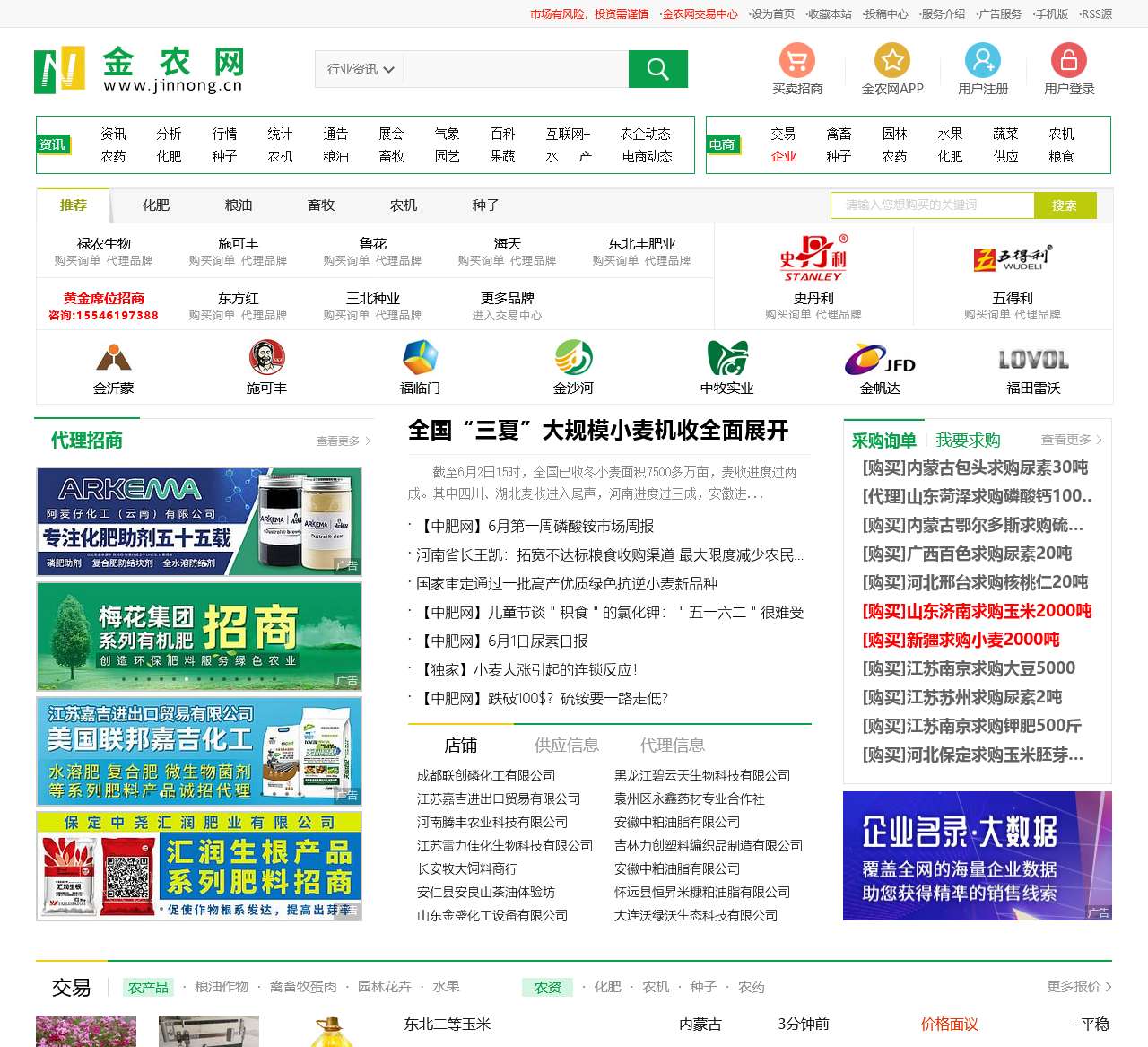Switch to the 化肥 brand tab

(156, 205)
